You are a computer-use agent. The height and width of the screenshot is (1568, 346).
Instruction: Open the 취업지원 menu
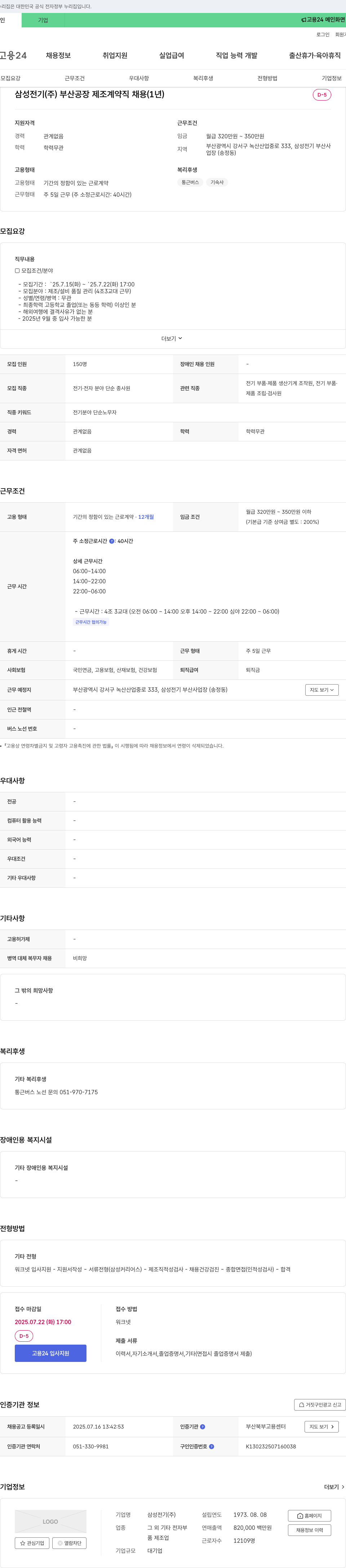point(115,55)
